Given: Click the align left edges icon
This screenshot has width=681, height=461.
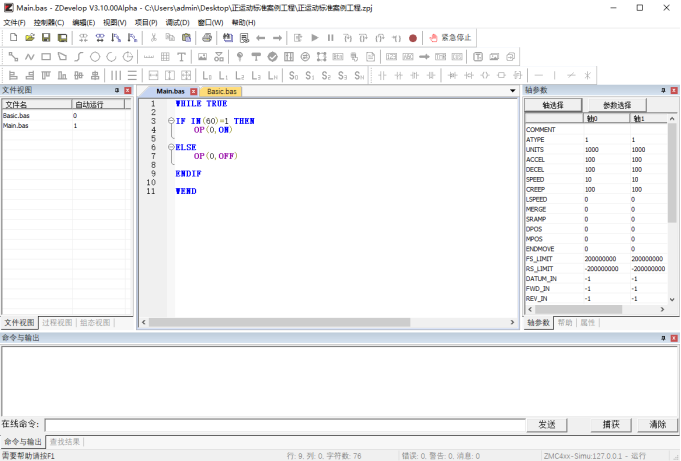Looking at the screenshot, I should [13, 76].
